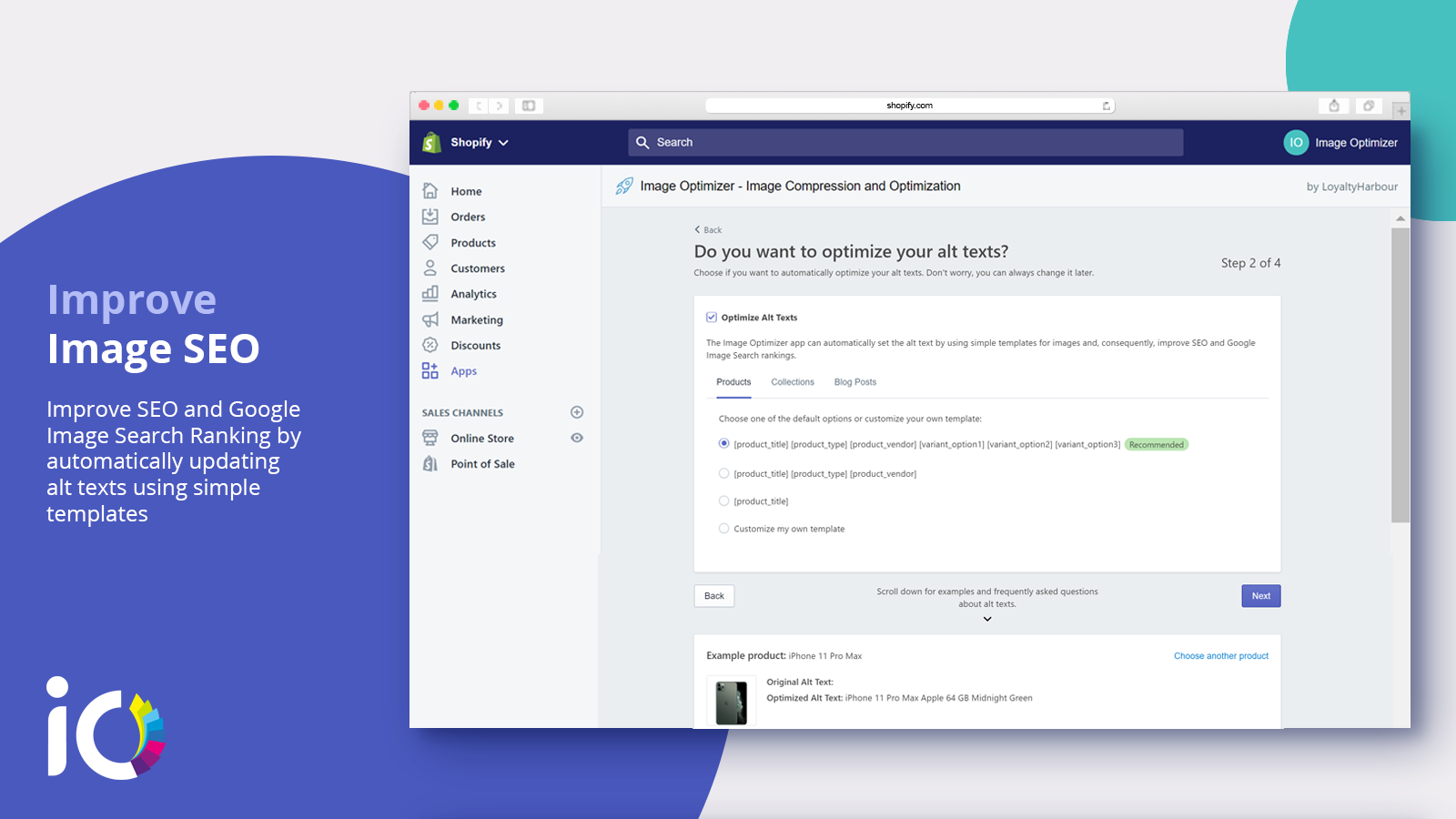Screen dimensions: 1456x819
Task: Click the scroll-down chevron below alt text hint
Action: coord(987,619)
